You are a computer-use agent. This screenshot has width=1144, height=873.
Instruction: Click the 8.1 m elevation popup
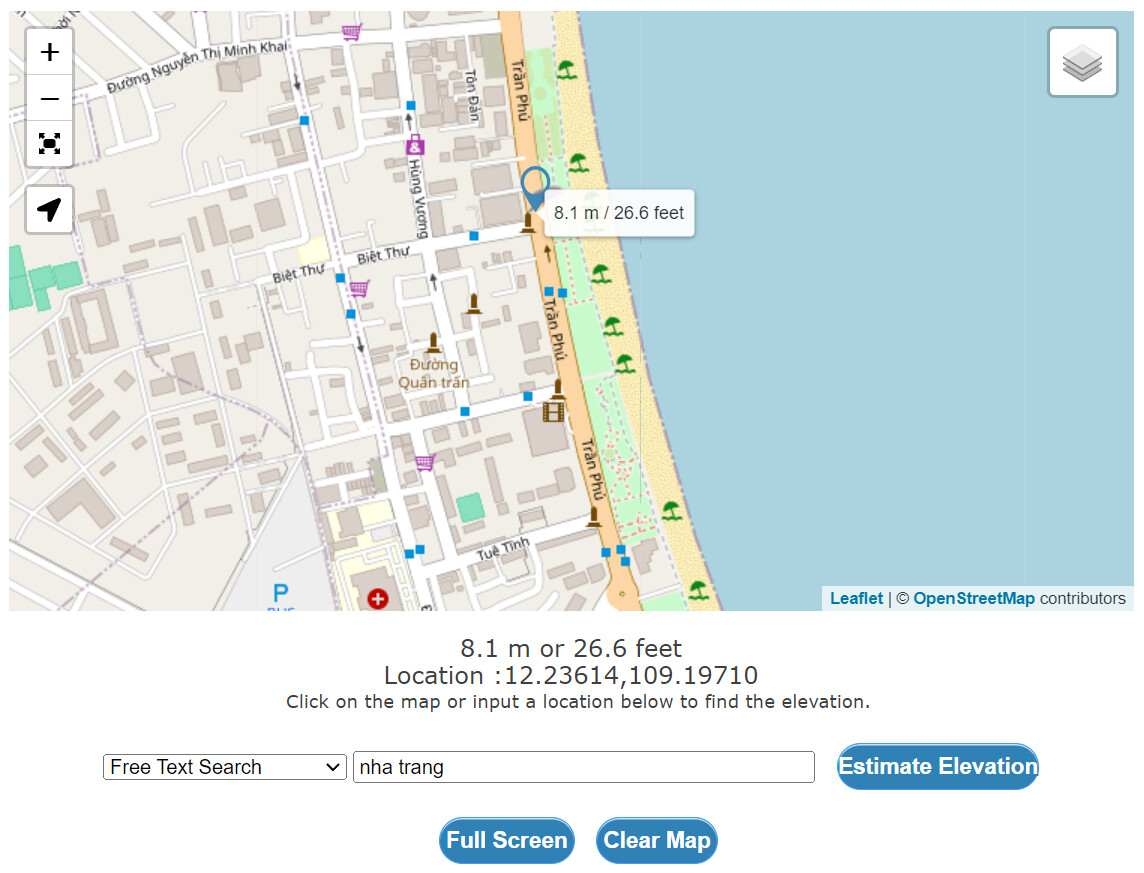click(x=618, y=213)
